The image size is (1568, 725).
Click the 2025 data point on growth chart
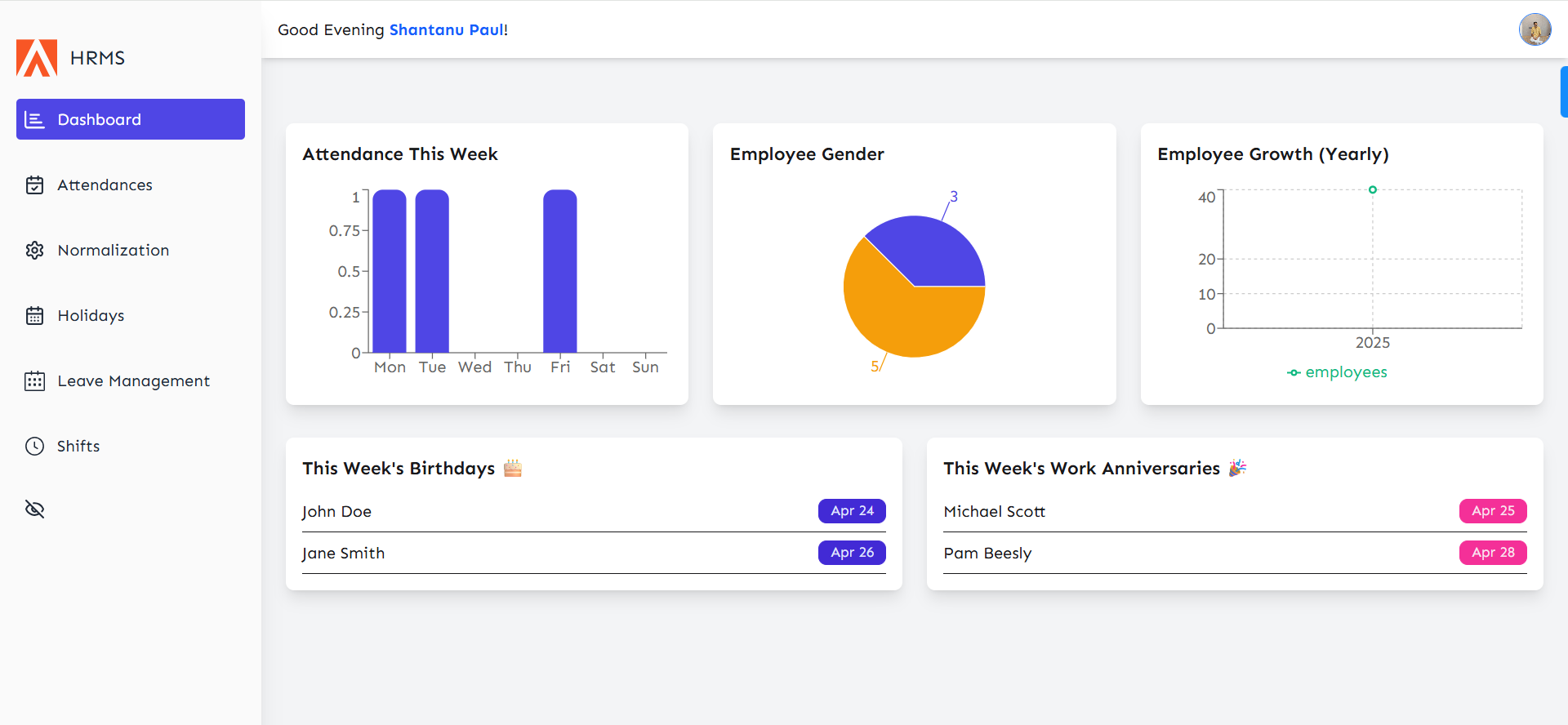click(x=1373, y=189)
